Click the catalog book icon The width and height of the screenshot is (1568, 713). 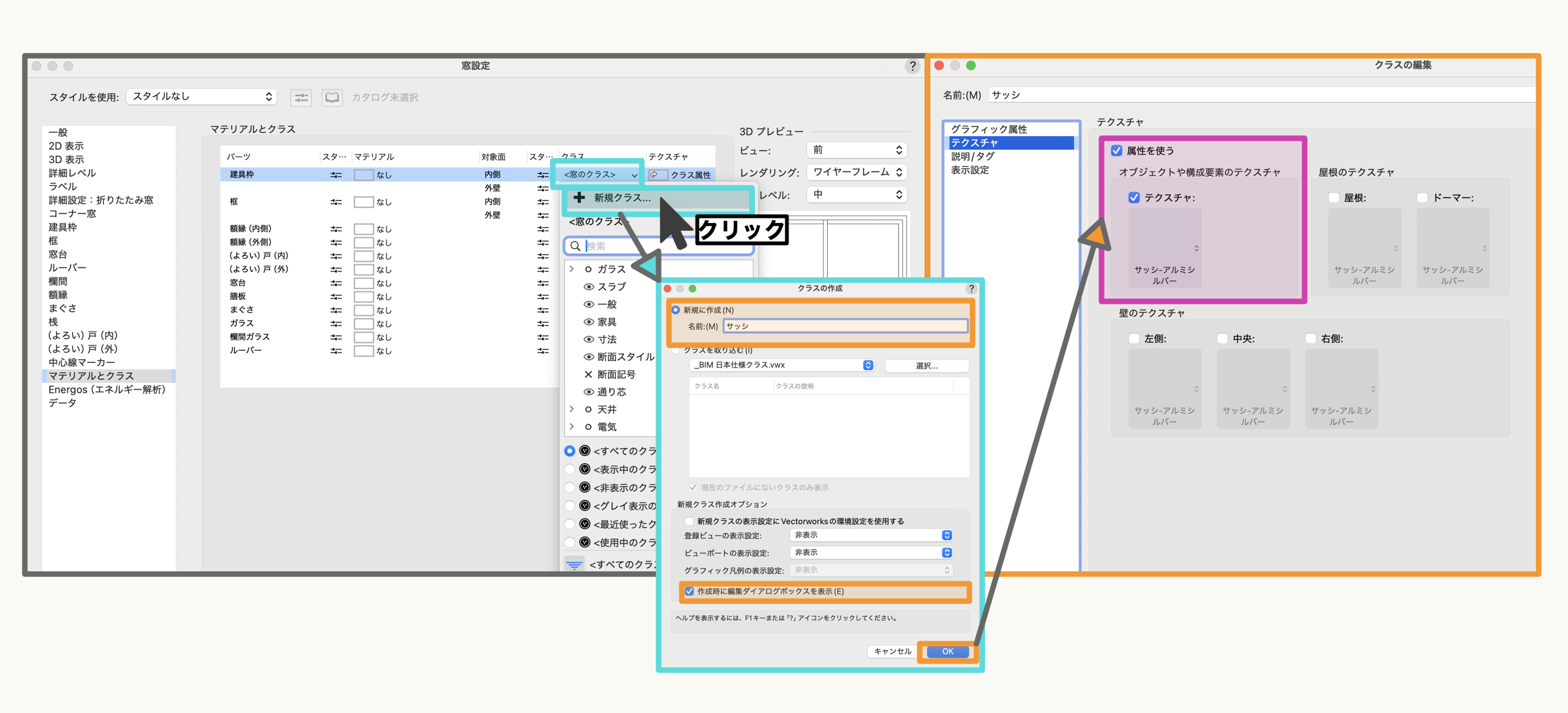pos(332,97)
